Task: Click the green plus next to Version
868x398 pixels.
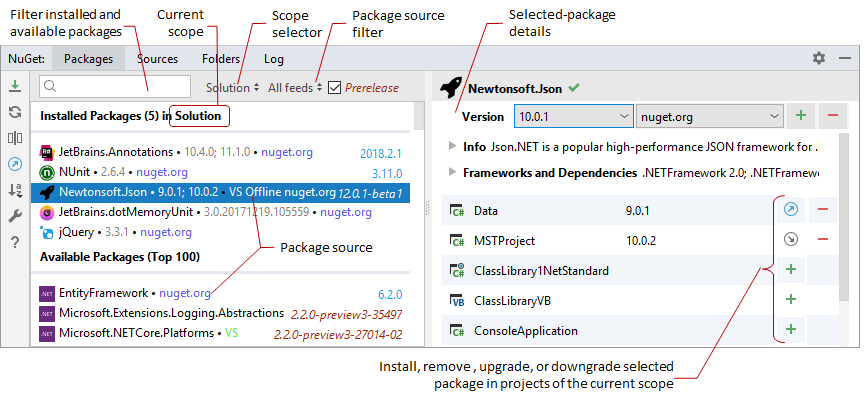Action: tap(800, 116)
